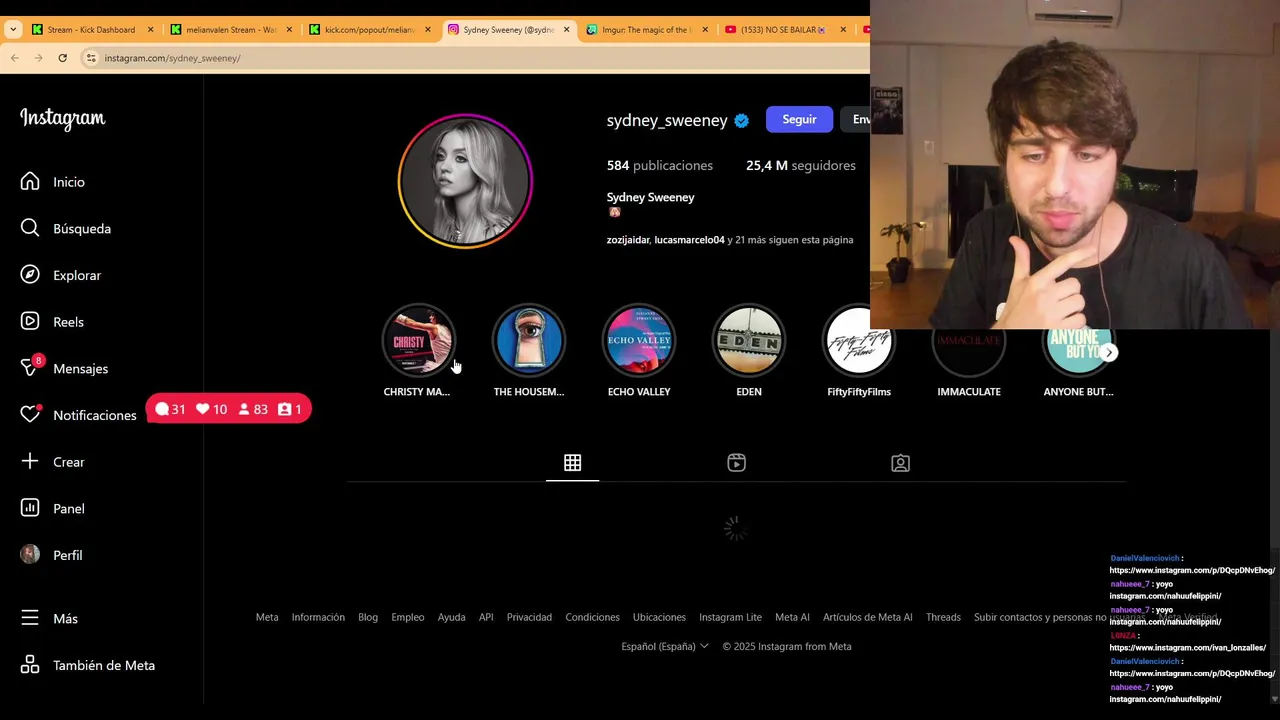
Task: Open the tab search dropdown arrow
Action: click(x=13, y=29)
